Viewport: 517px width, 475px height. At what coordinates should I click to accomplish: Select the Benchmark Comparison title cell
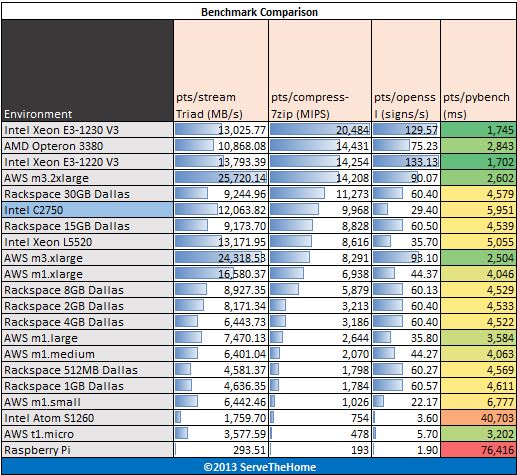[x=259, y=12]
